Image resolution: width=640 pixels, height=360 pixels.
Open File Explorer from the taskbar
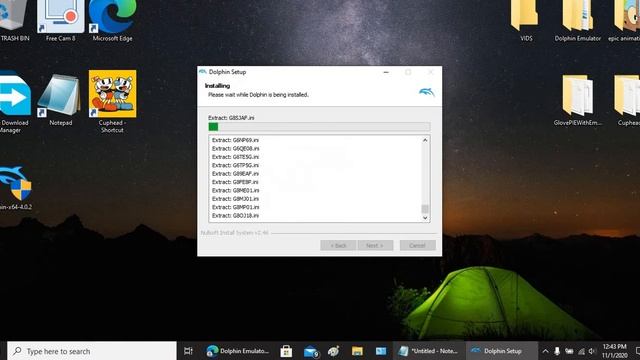pos(357,351)
